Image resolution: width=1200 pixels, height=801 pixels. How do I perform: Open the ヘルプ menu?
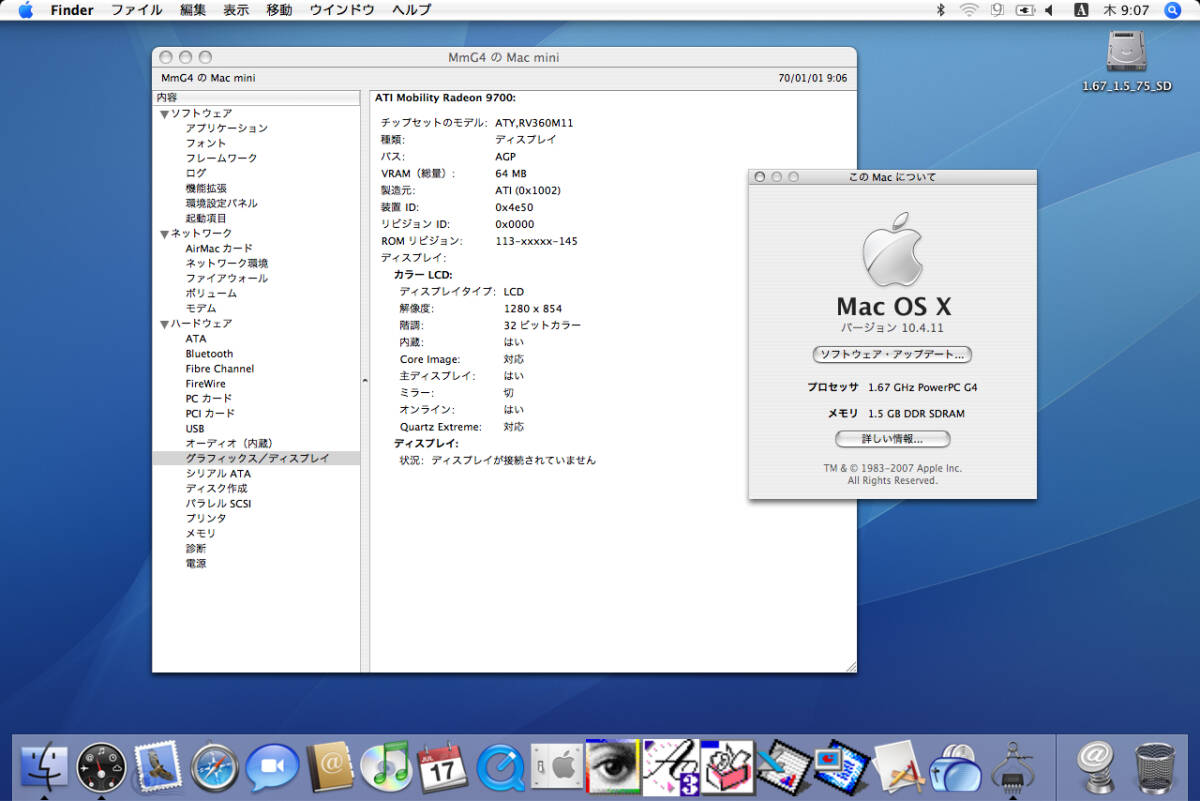[x=412, y=10]
